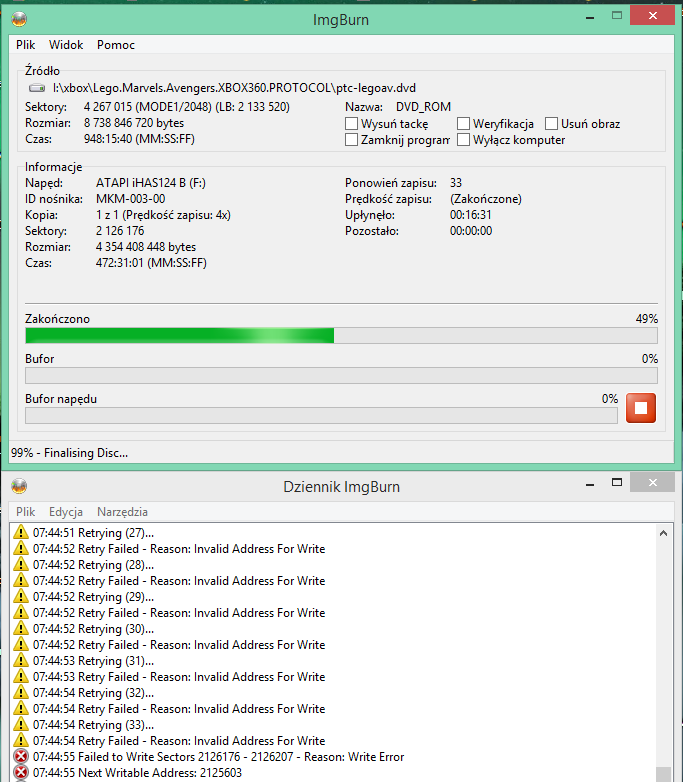The image size is (683, 782).
Task: Click the Ponowień zapisu value 33
Action: coord(456,183)
